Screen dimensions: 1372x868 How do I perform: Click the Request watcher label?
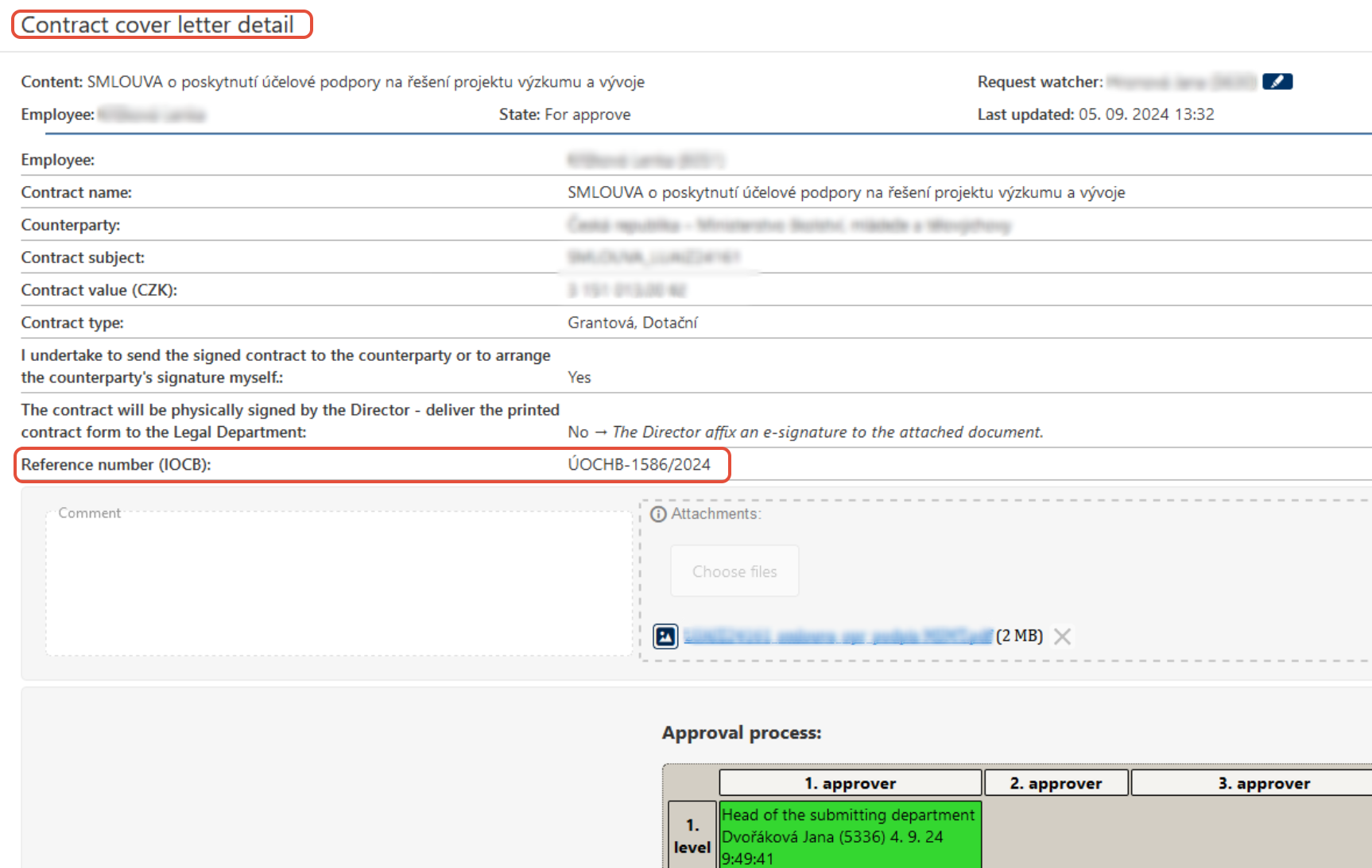click(1040, 82)
